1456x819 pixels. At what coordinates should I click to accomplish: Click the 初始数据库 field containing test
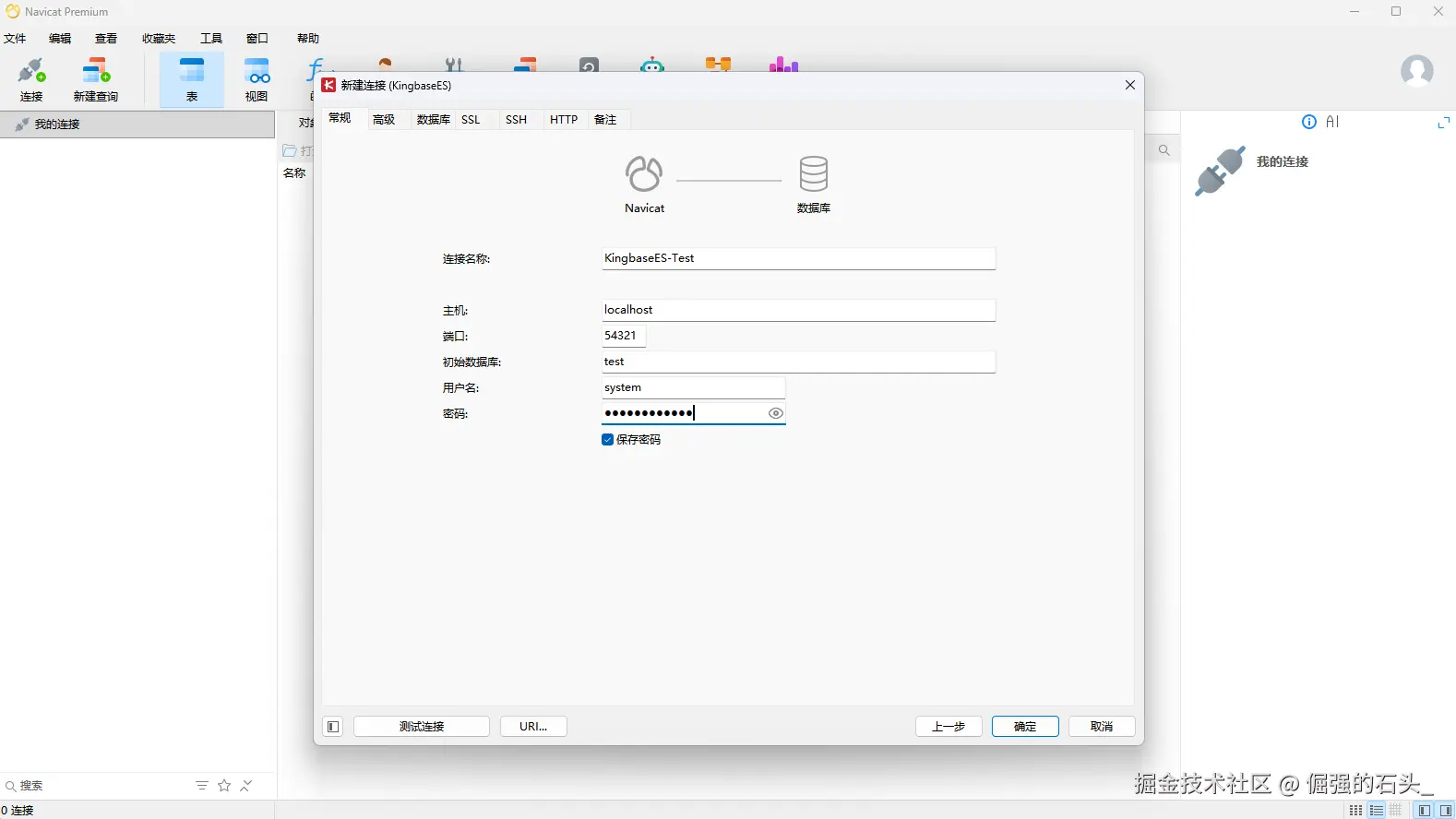click(798, 362)
